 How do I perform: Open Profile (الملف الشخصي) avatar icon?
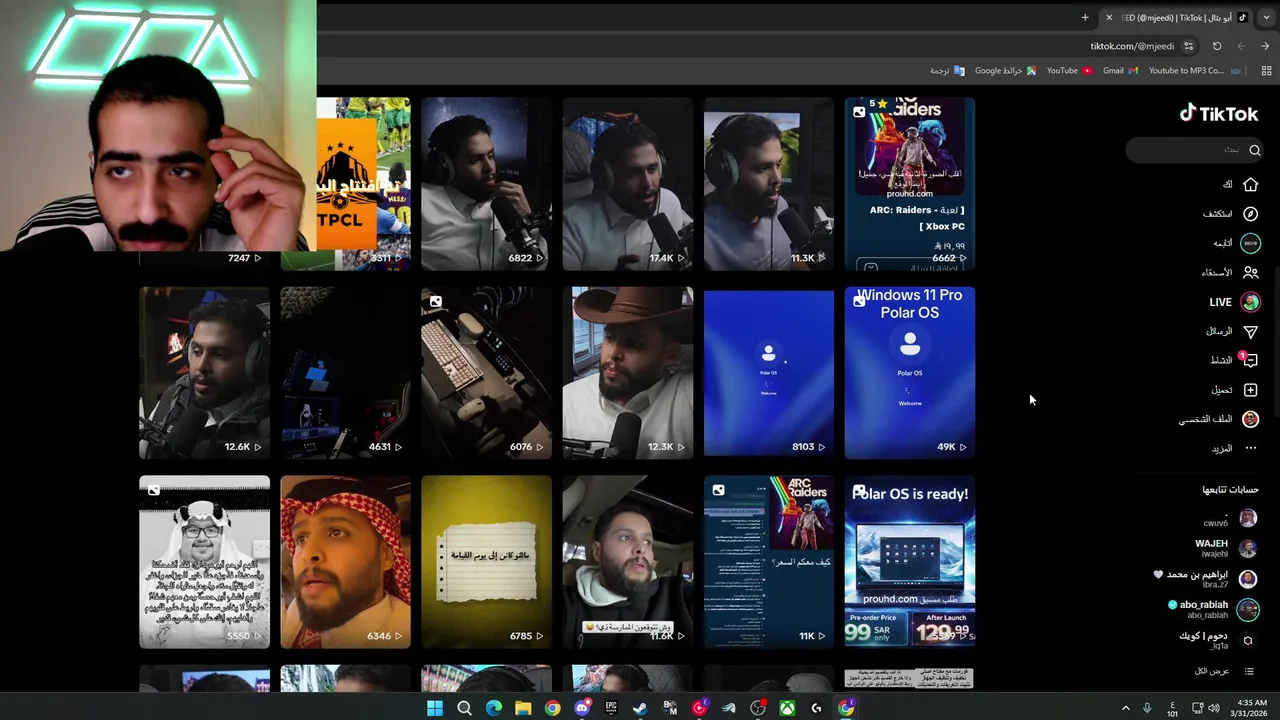tap(1250, 419)
